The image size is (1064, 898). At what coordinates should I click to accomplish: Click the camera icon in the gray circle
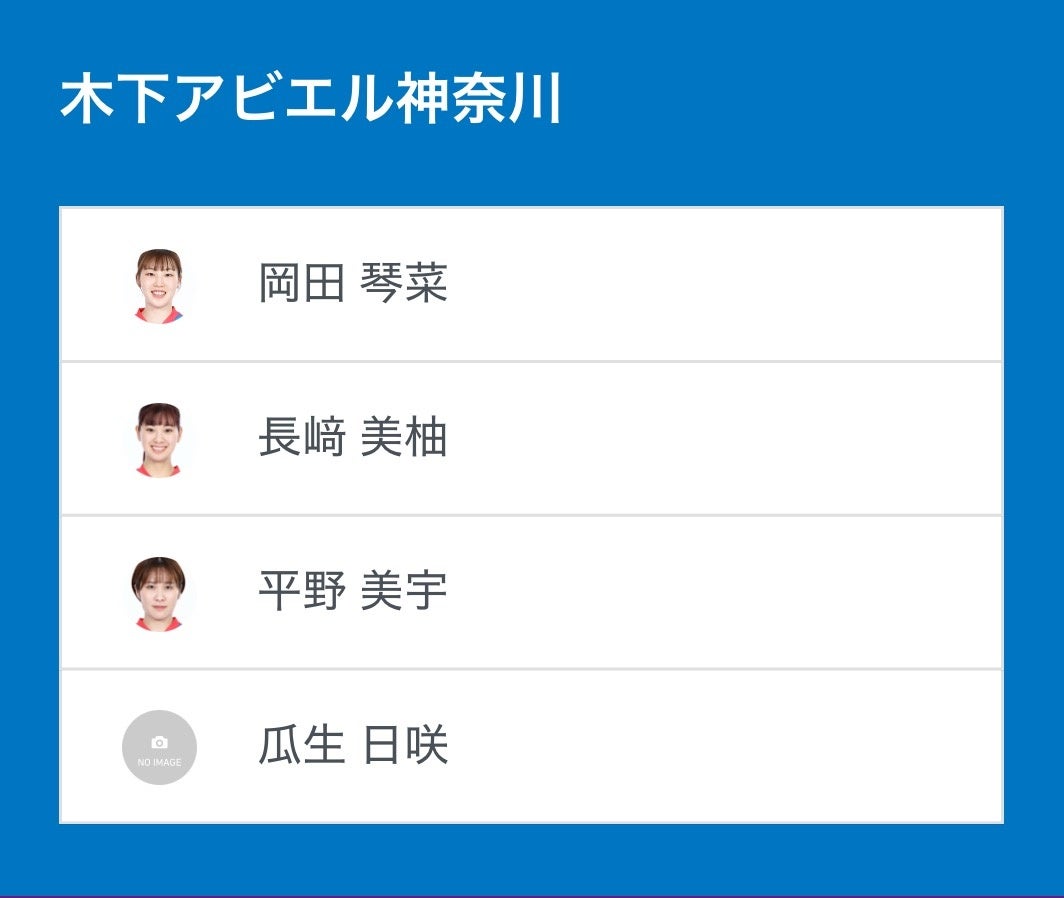point(160,740)
